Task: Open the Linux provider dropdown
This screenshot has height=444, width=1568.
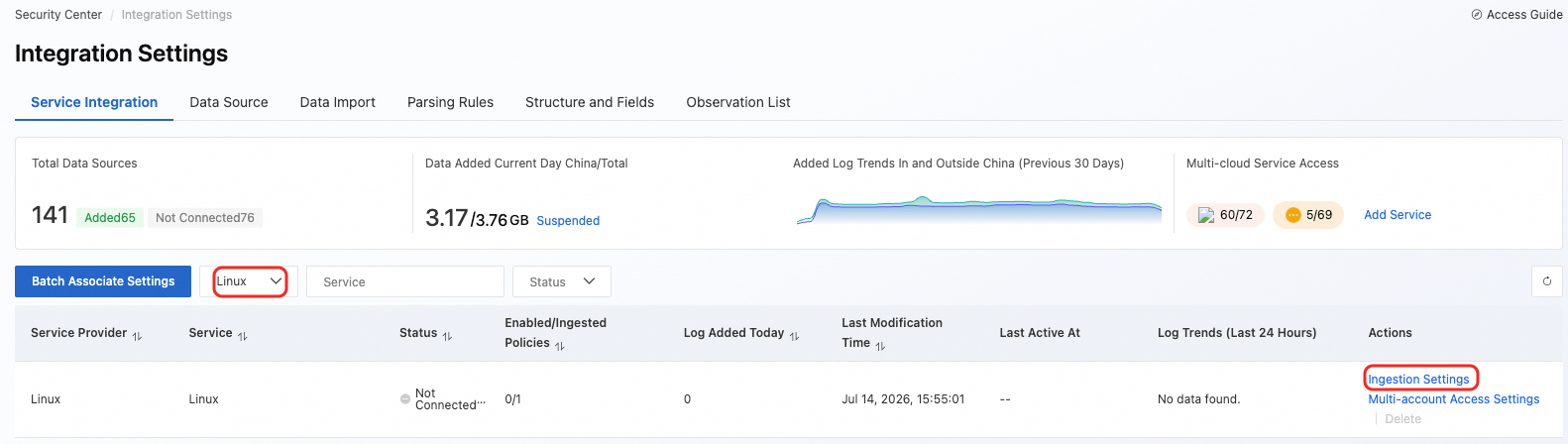Action: tap(250, 281)
